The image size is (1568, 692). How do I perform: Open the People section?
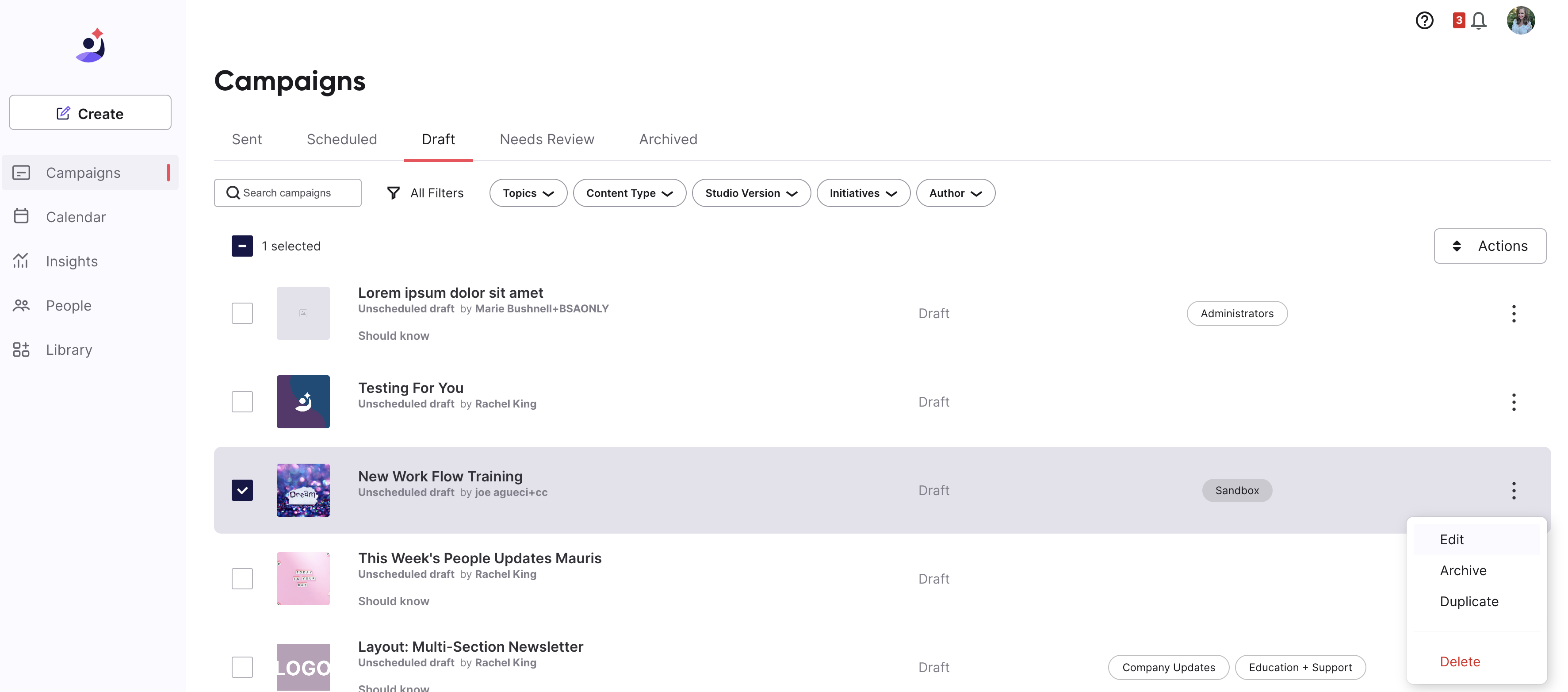(x=68, y=305)
